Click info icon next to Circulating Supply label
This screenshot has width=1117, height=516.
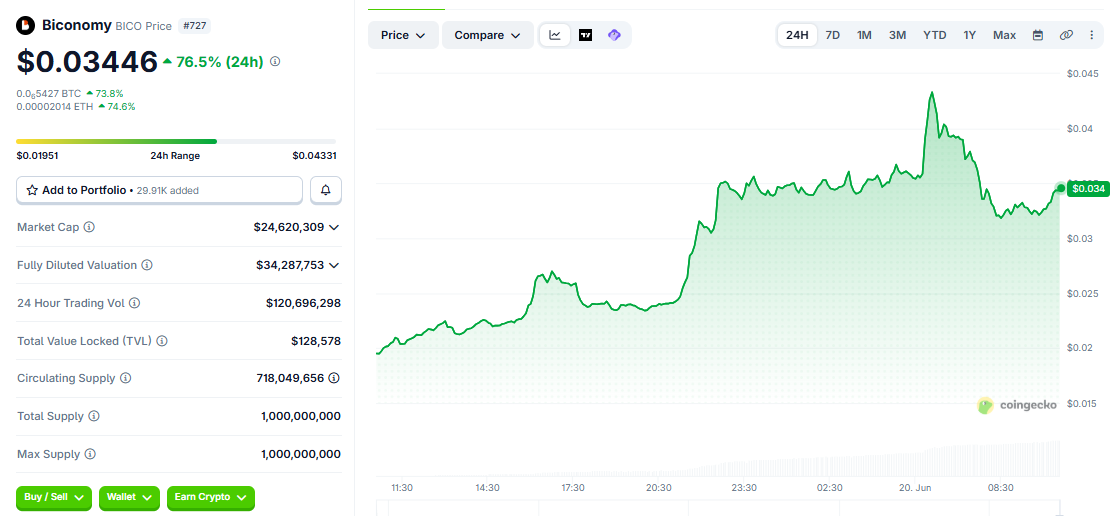[x=125, y=378]
